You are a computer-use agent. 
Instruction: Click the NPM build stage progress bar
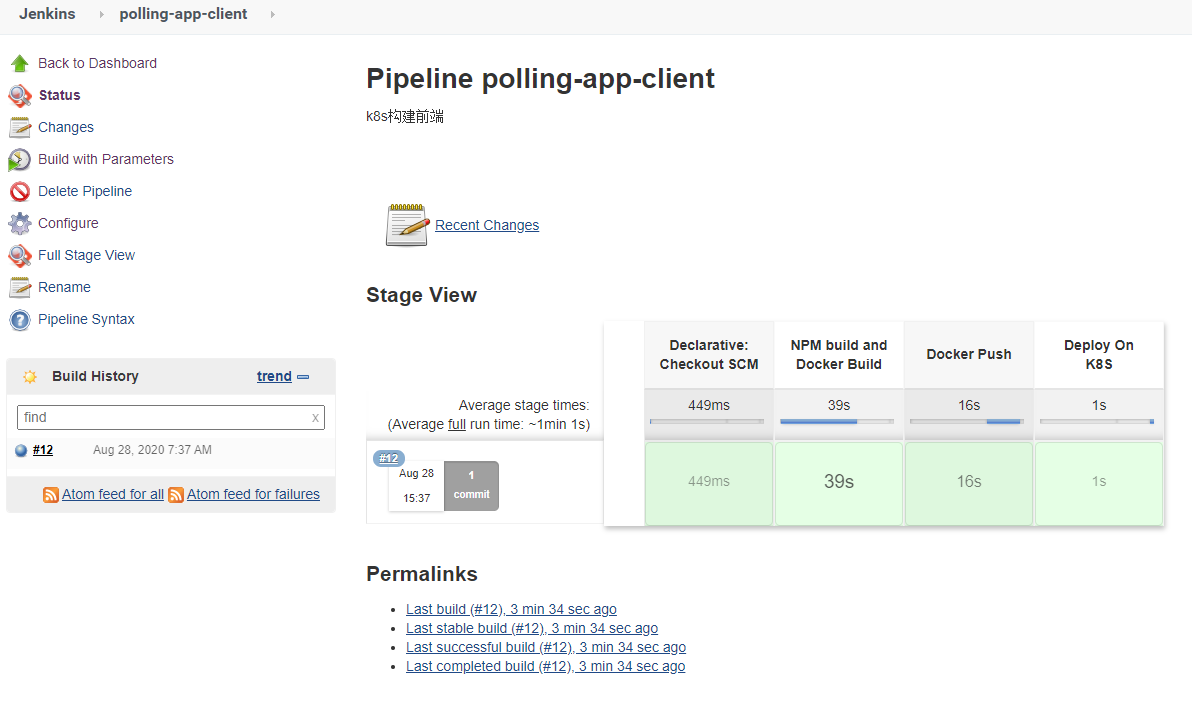pos(838,422)
